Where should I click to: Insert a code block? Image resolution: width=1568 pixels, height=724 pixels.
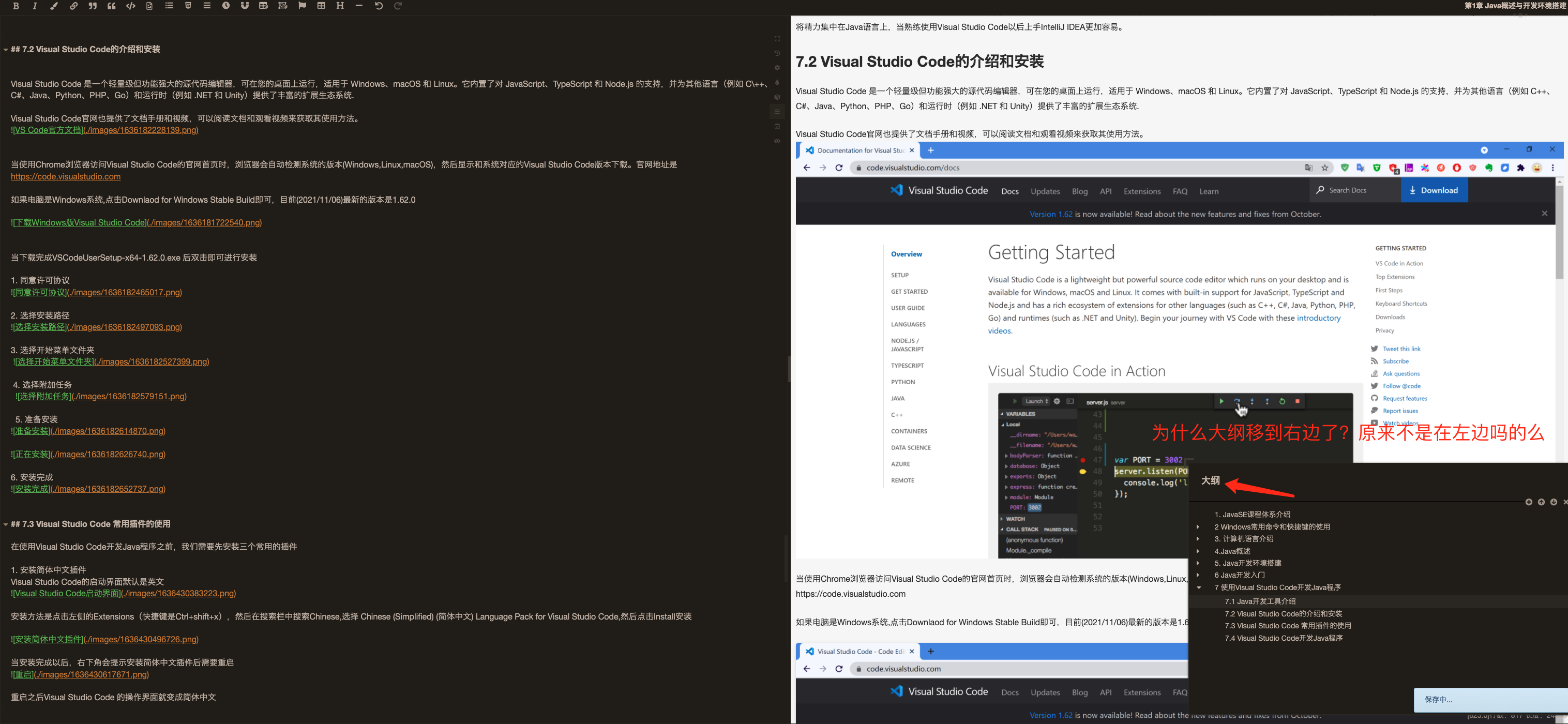(x=130, y=6)
